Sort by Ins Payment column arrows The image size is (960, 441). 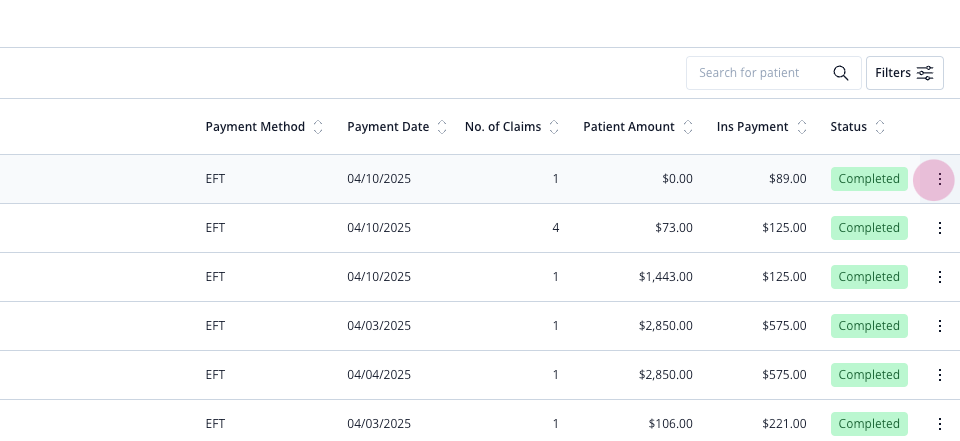[x=801, y=127]
